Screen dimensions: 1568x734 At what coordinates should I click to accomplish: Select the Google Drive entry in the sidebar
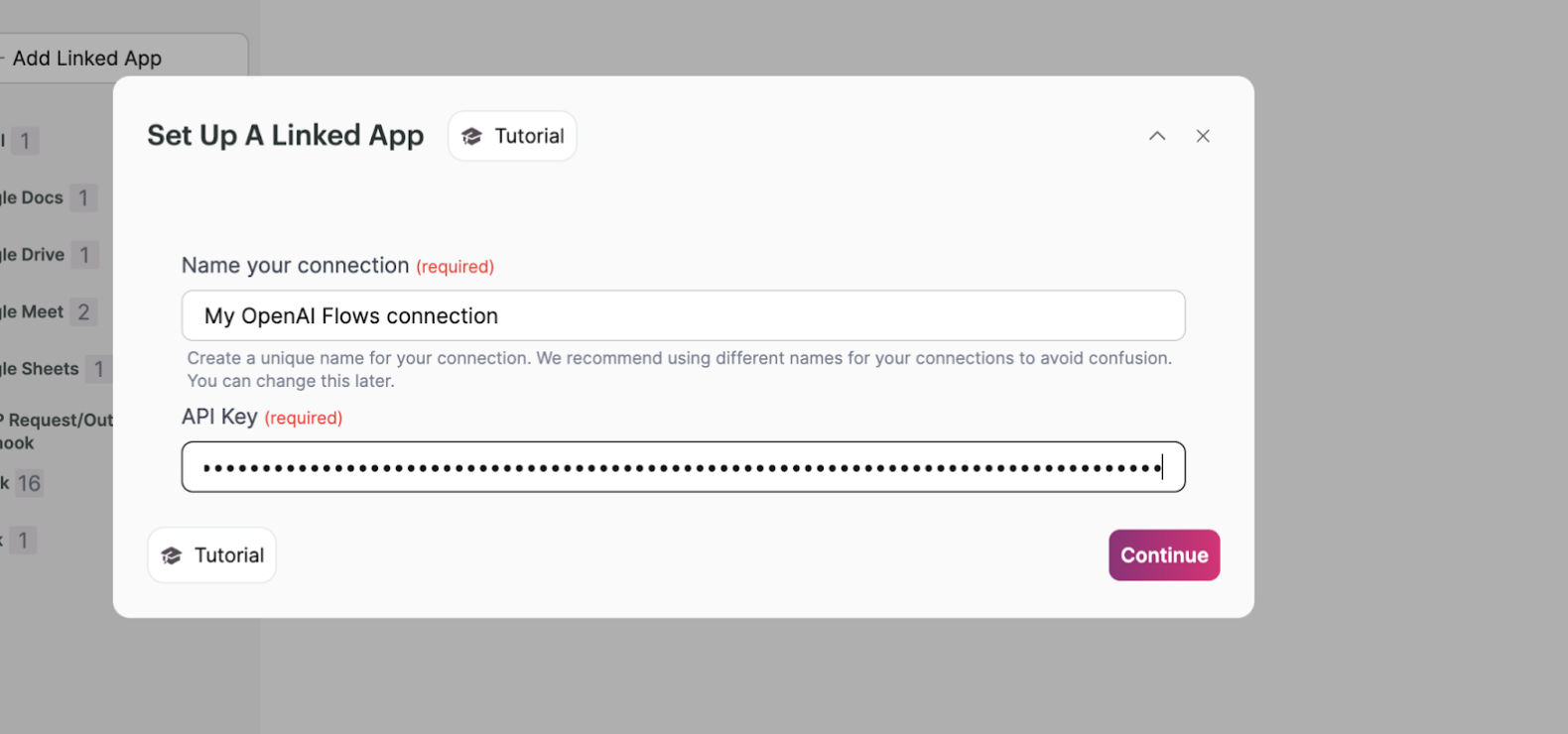(34, 255)
